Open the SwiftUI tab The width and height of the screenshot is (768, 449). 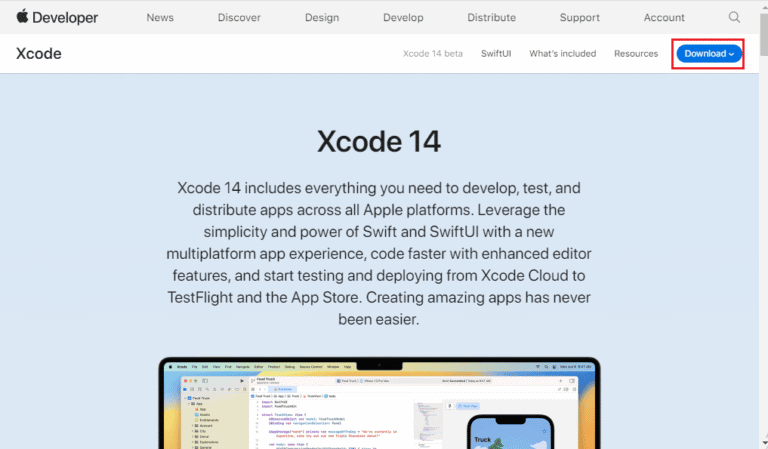click(x=496, y=53)
